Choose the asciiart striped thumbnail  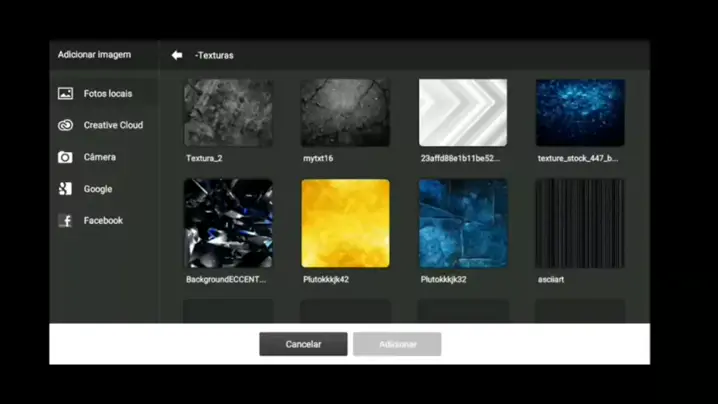580,223
